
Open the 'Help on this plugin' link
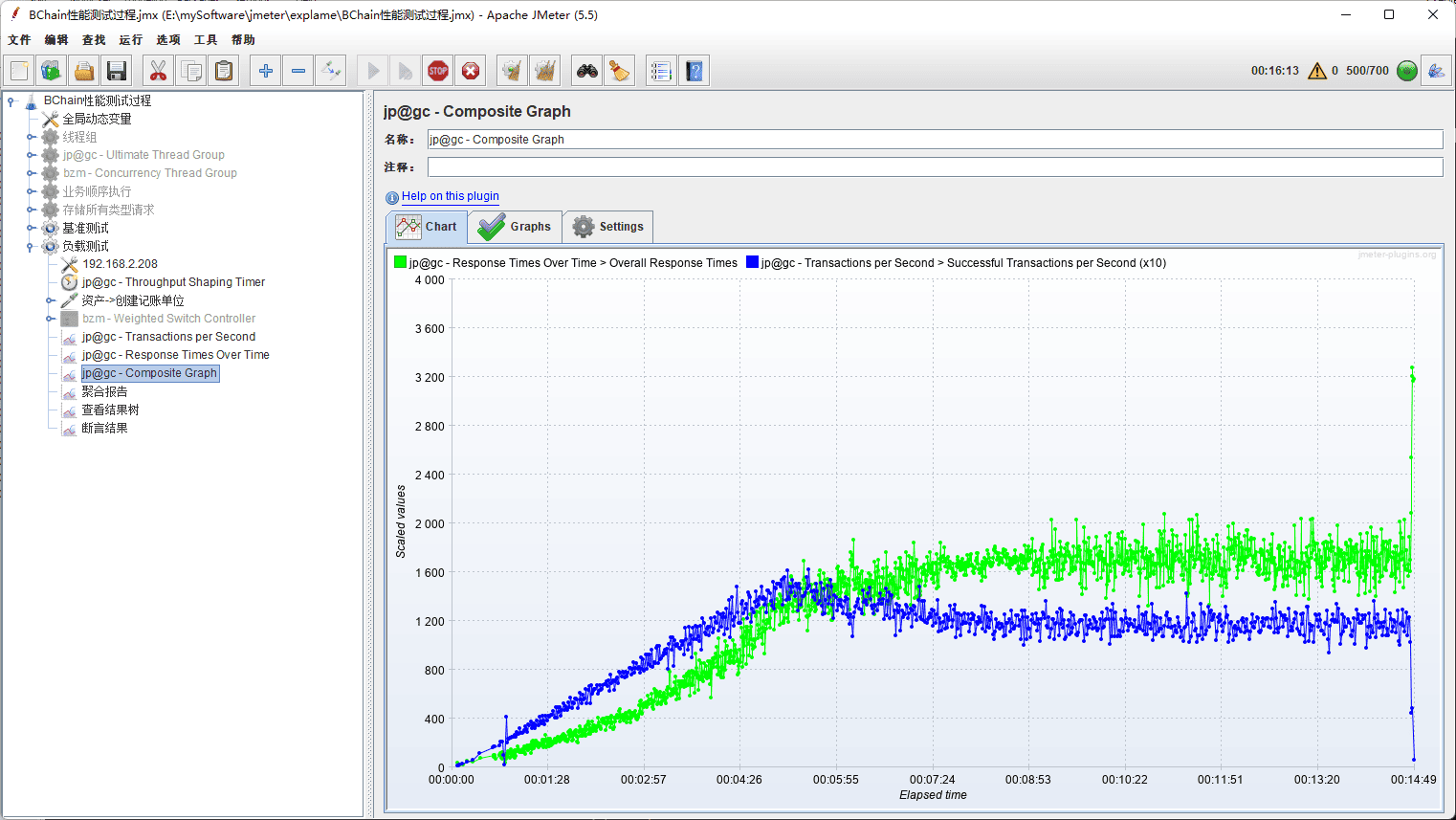tap(450, 196)
